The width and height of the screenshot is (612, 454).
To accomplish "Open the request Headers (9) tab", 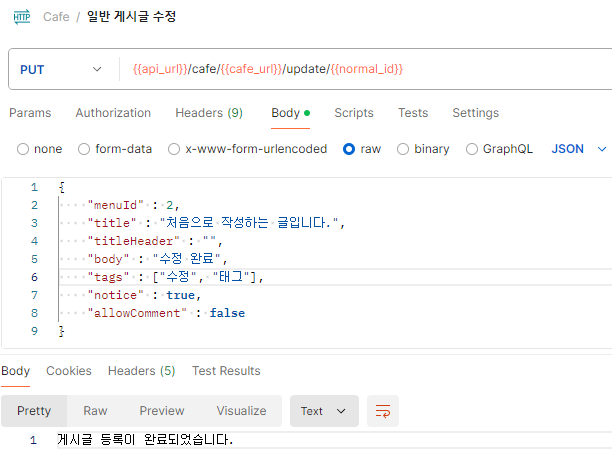I will point(209,113).
